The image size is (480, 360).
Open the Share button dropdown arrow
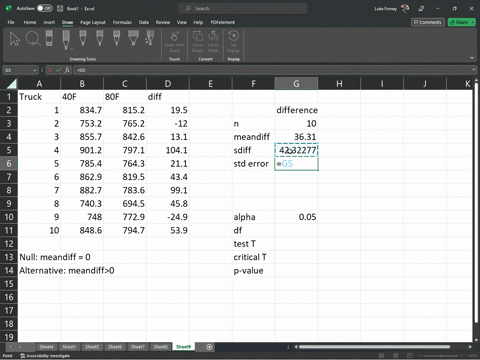pos(473,22)
